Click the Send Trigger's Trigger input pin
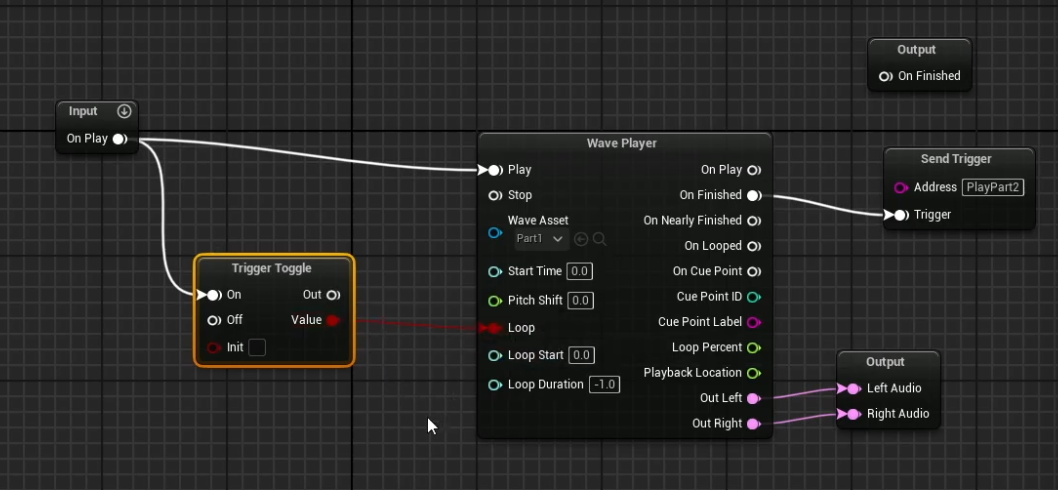1058x490 pixels. pyautogui.click(x=900, y=215)
